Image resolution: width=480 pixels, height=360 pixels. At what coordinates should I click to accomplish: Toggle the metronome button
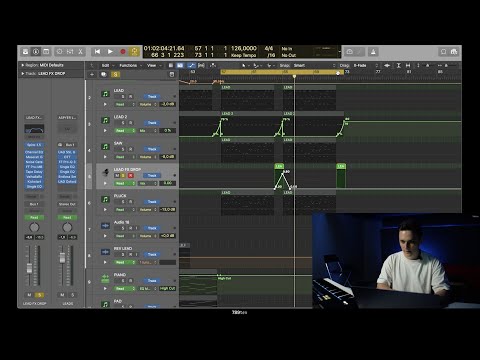click(x=373, y=52)
